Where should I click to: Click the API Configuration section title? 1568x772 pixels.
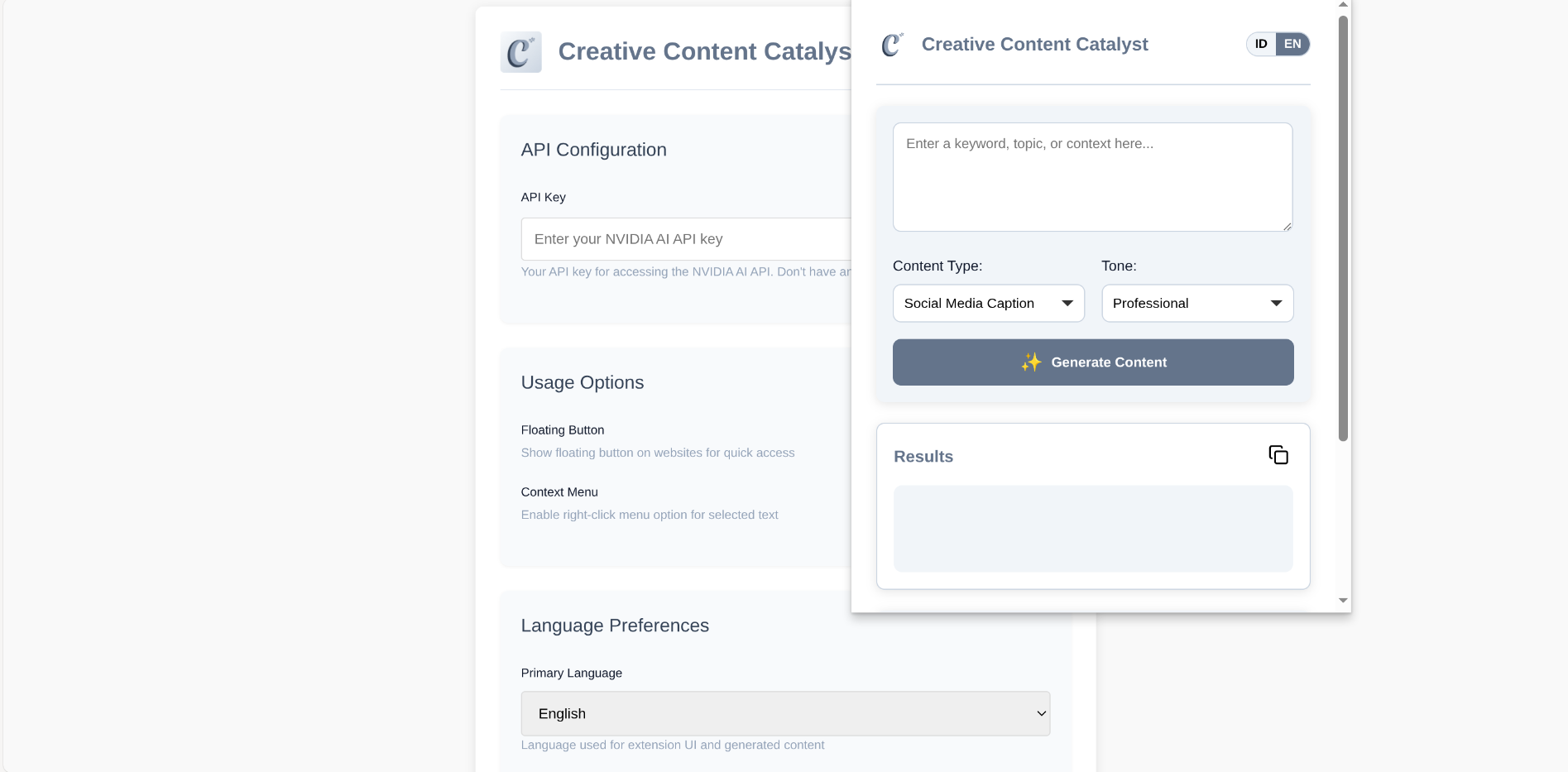pos(593,150)
